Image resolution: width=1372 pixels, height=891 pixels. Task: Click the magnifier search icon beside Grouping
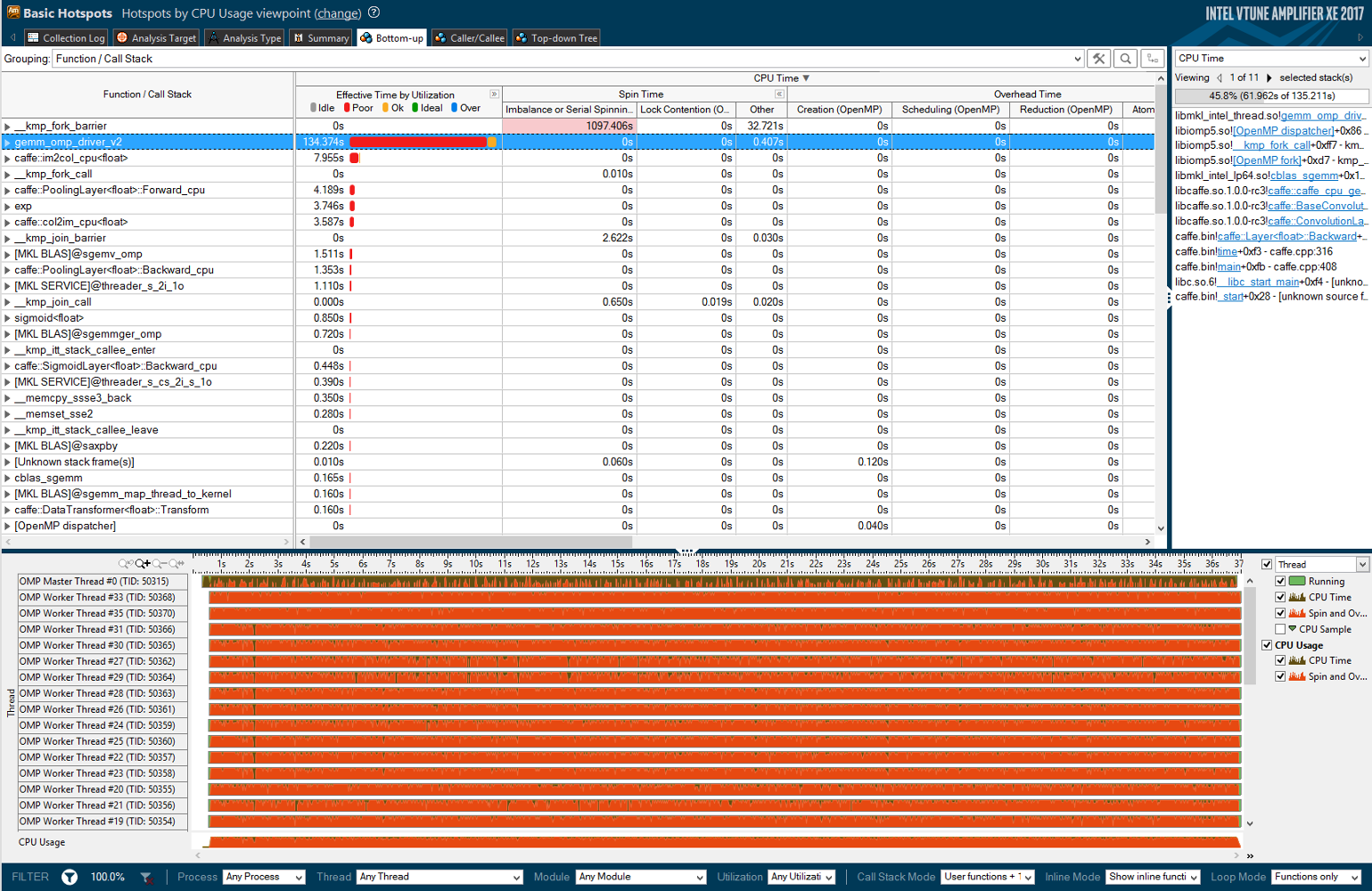[1126, 59]
